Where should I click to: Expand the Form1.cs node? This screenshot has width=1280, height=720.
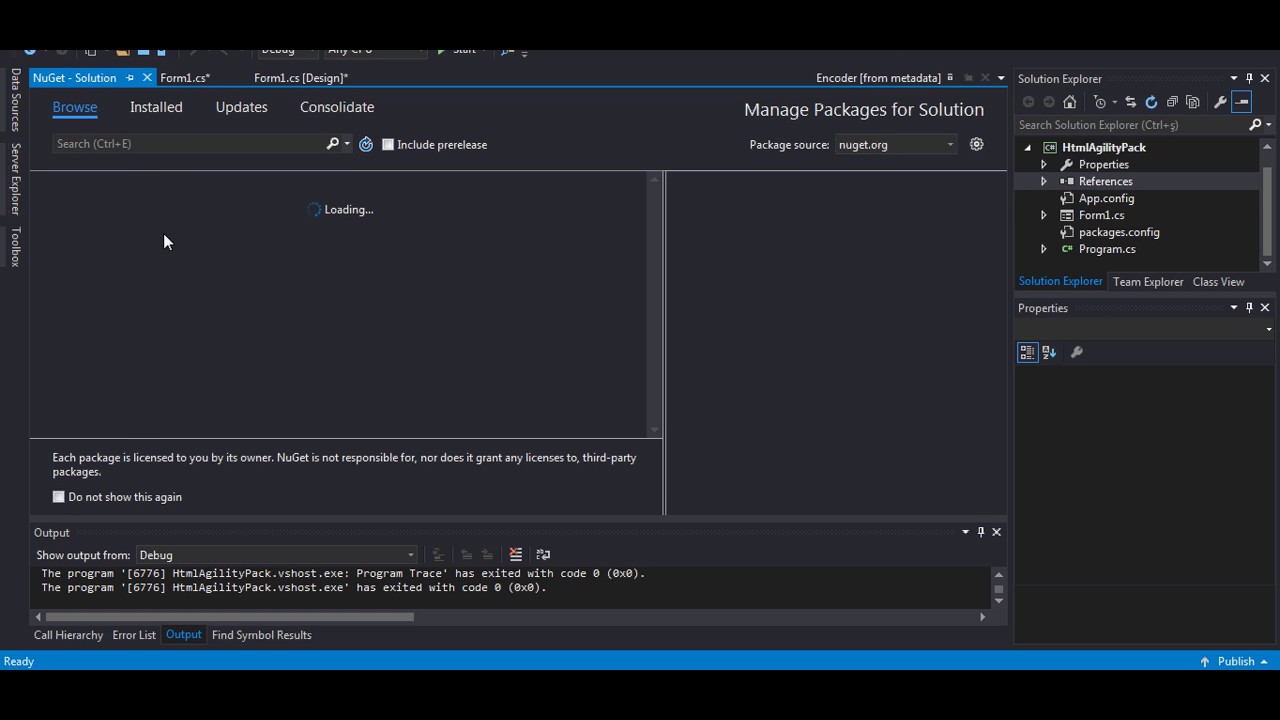pyautogui.click(x=1044, y=216)
